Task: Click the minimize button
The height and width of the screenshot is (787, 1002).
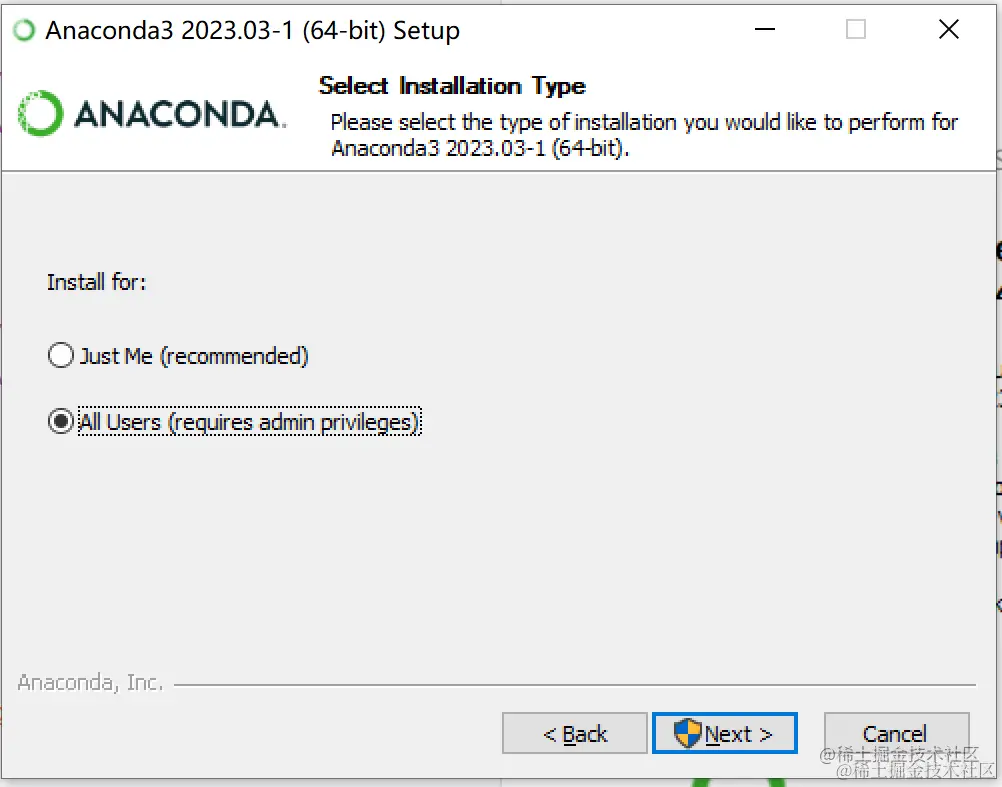Action: [x=765, y=30]
